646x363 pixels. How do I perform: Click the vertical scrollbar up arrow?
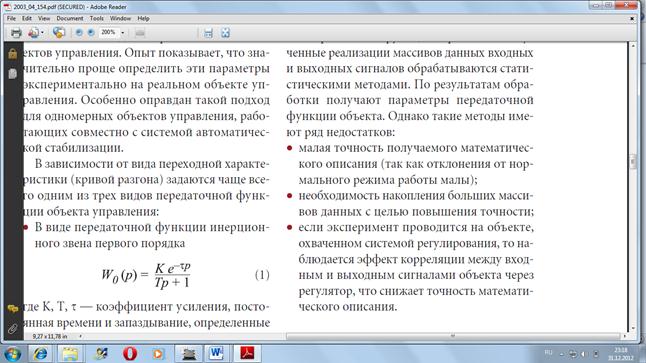(633, 45)
